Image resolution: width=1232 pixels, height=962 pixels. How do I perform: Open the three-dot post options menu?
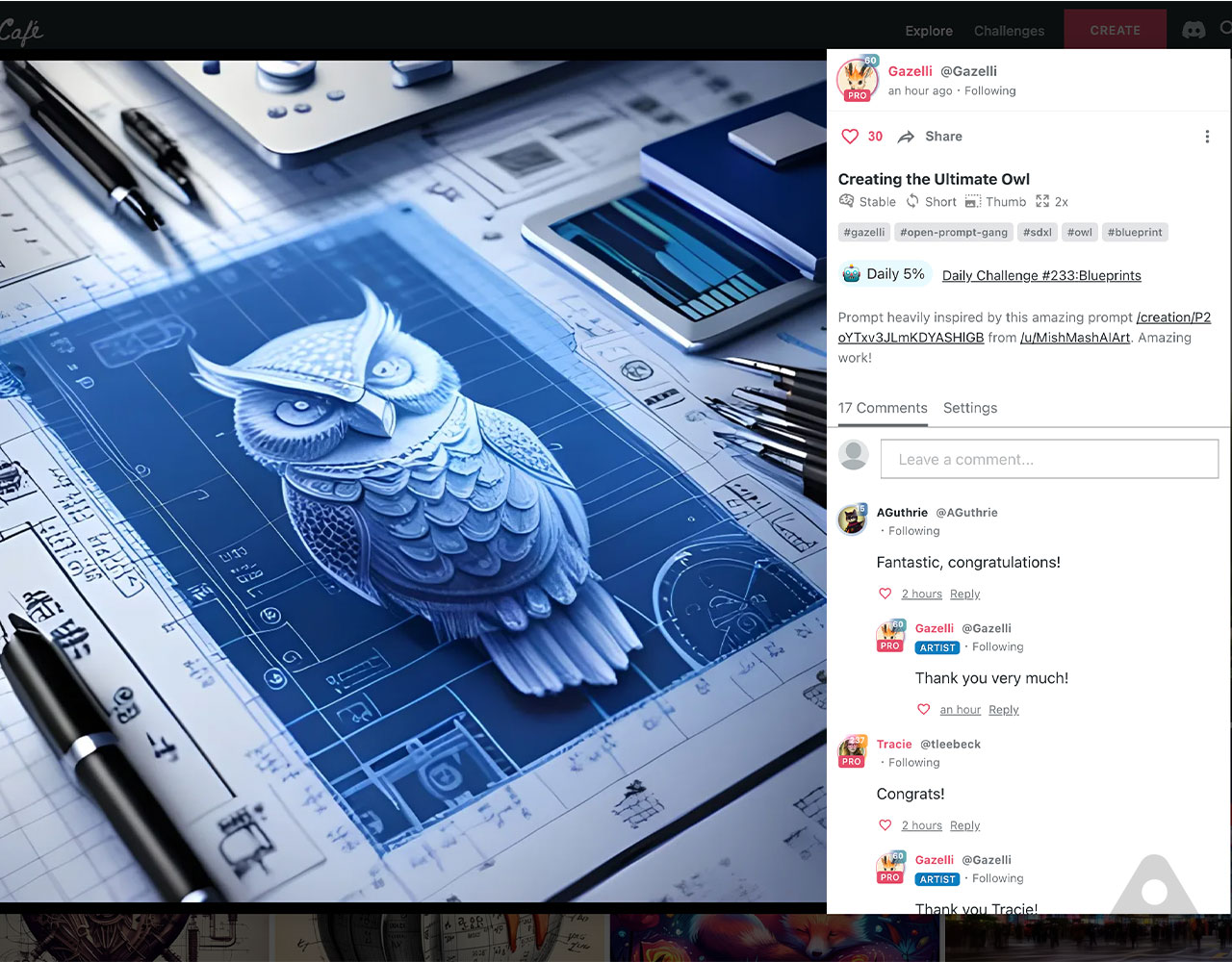point(1207,137)
